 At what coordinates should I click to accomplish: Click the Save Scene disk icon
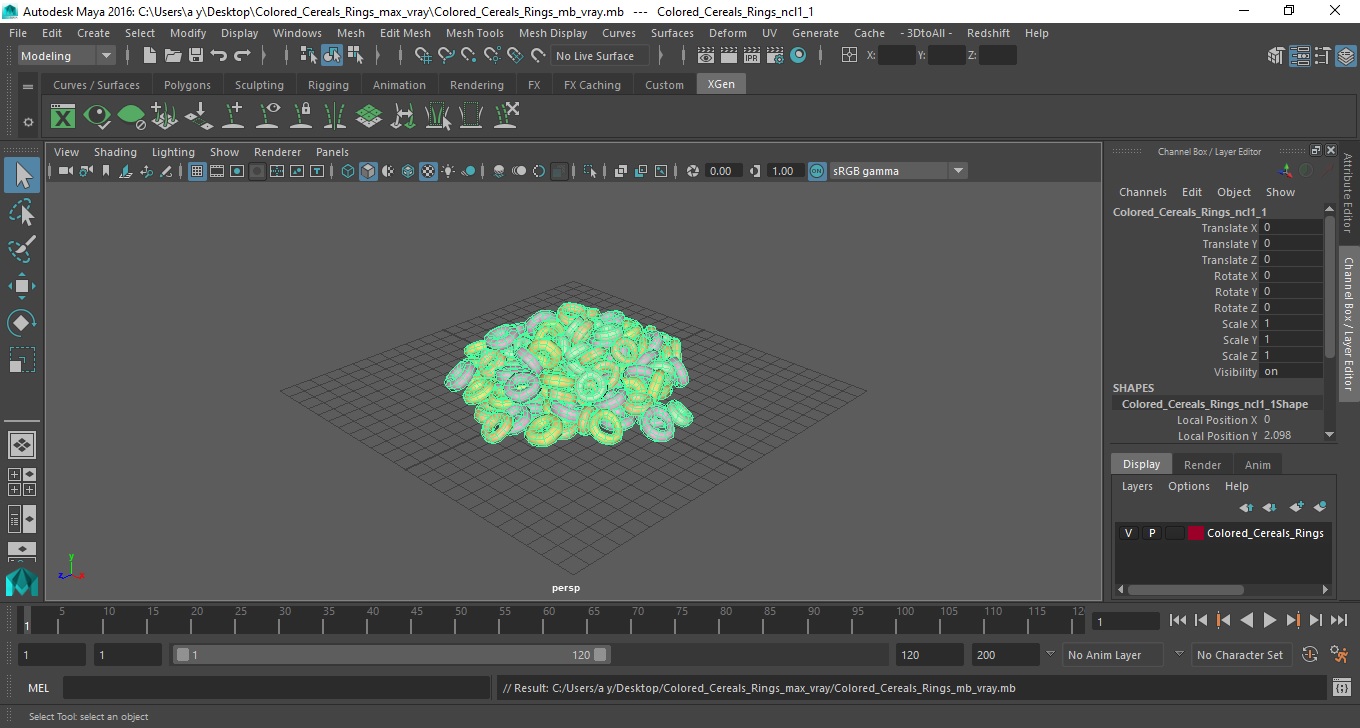click(196, 56)
